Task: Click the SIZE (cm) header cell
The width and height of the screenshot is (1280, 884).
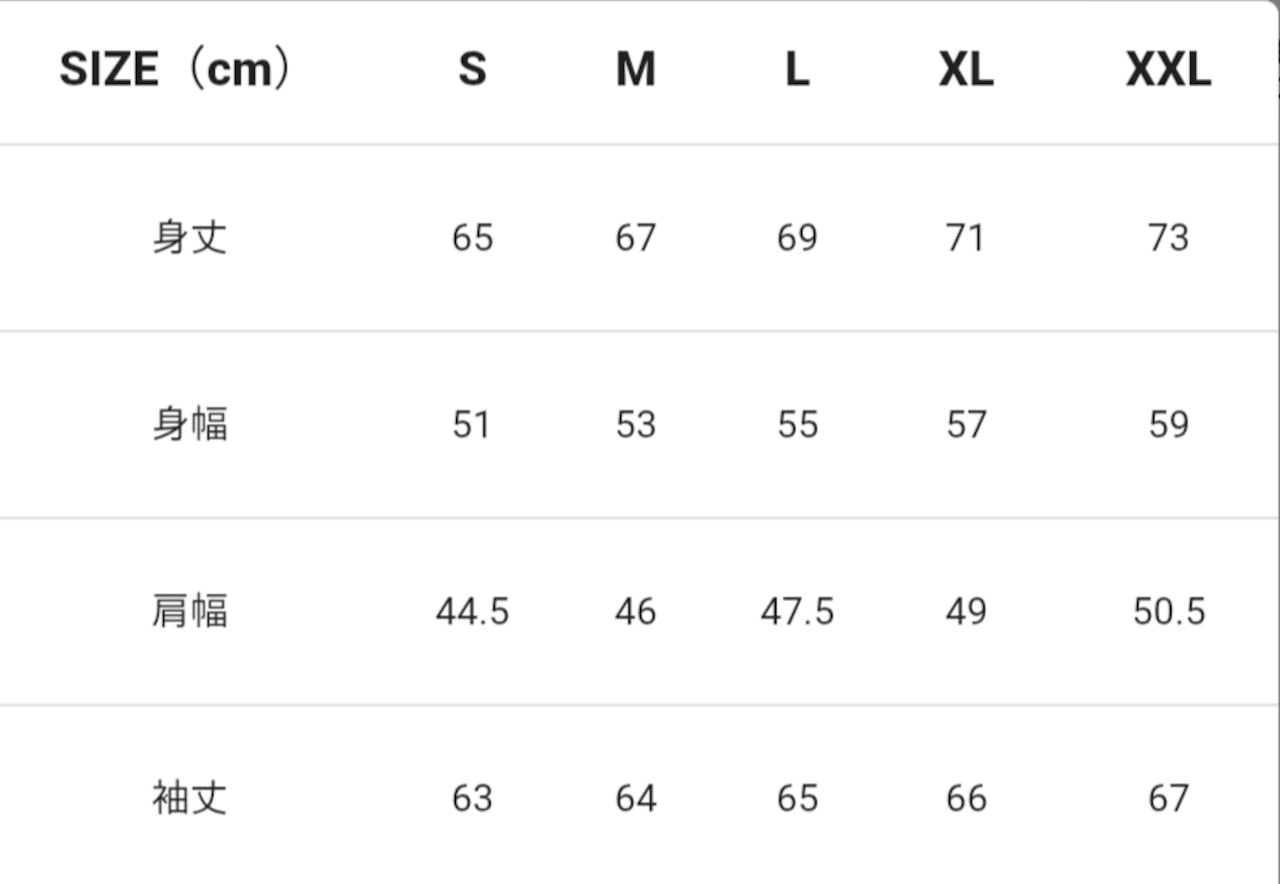Action: pyautogui.click(x=176, y=70)
